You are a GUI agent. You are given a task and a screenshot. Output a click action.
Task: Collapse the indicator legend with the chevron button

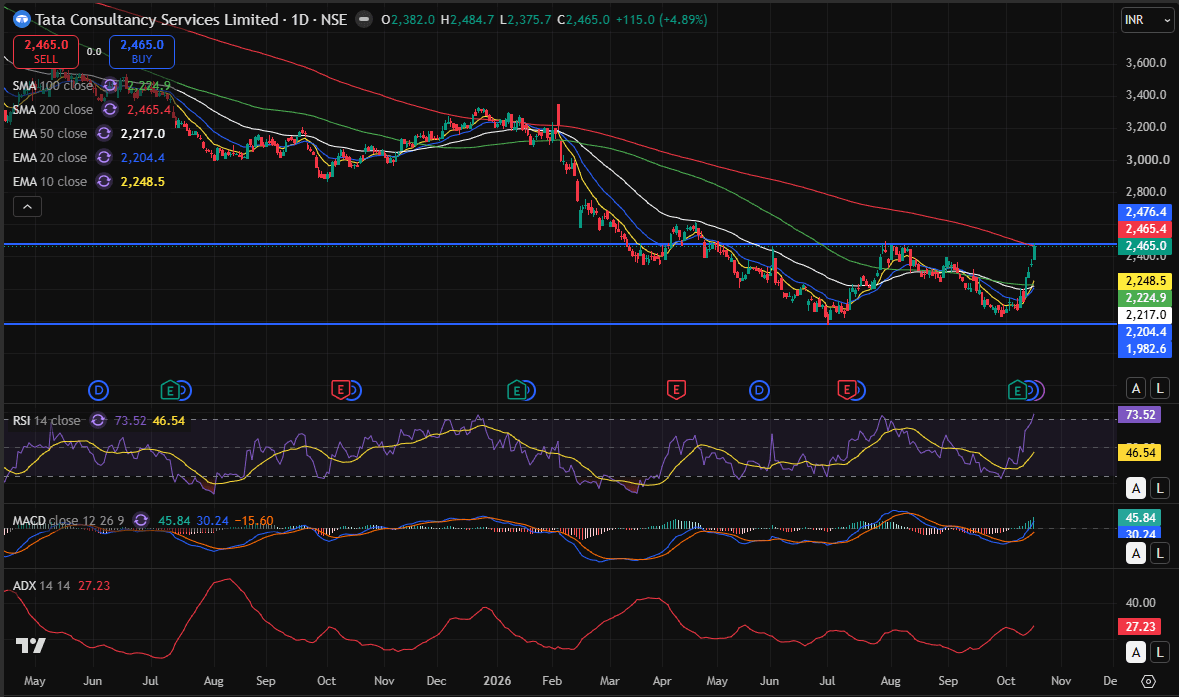coord(27,207)
